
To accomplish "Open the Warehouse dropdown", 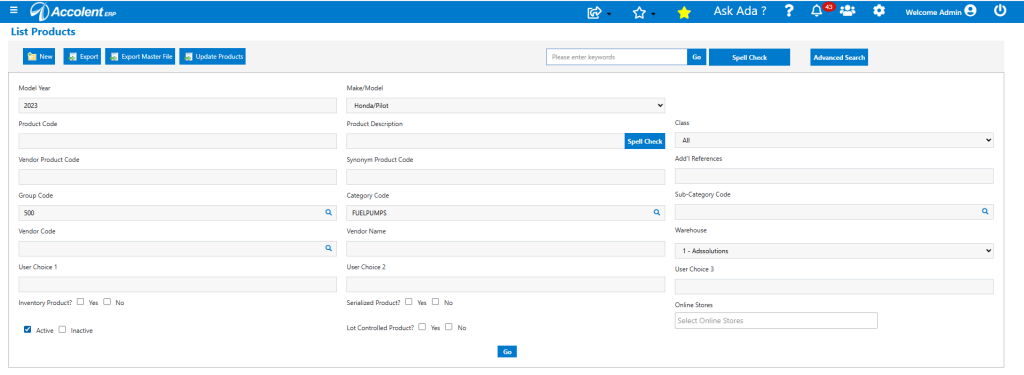I will [834, 251].
